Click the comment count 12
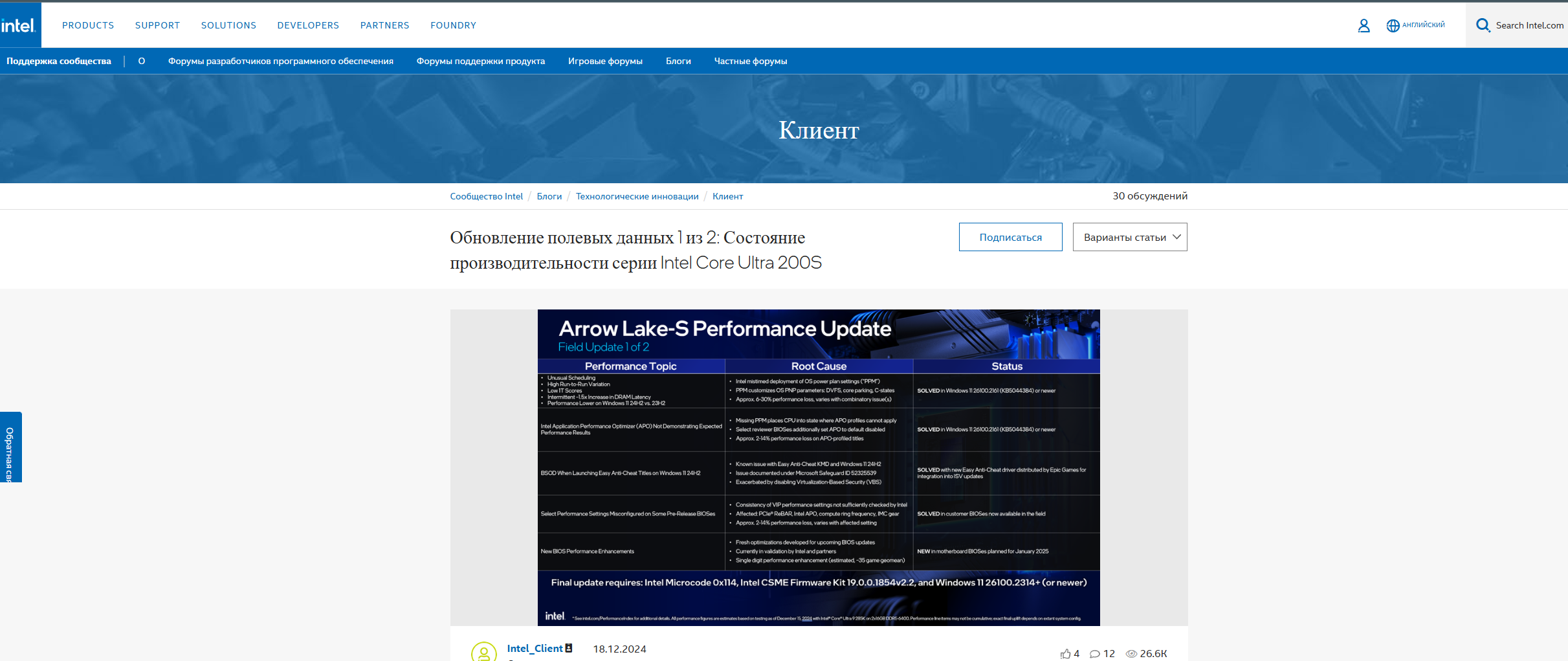The image size is (1568, 661). pyautogui.click(x=1109, y=654)
